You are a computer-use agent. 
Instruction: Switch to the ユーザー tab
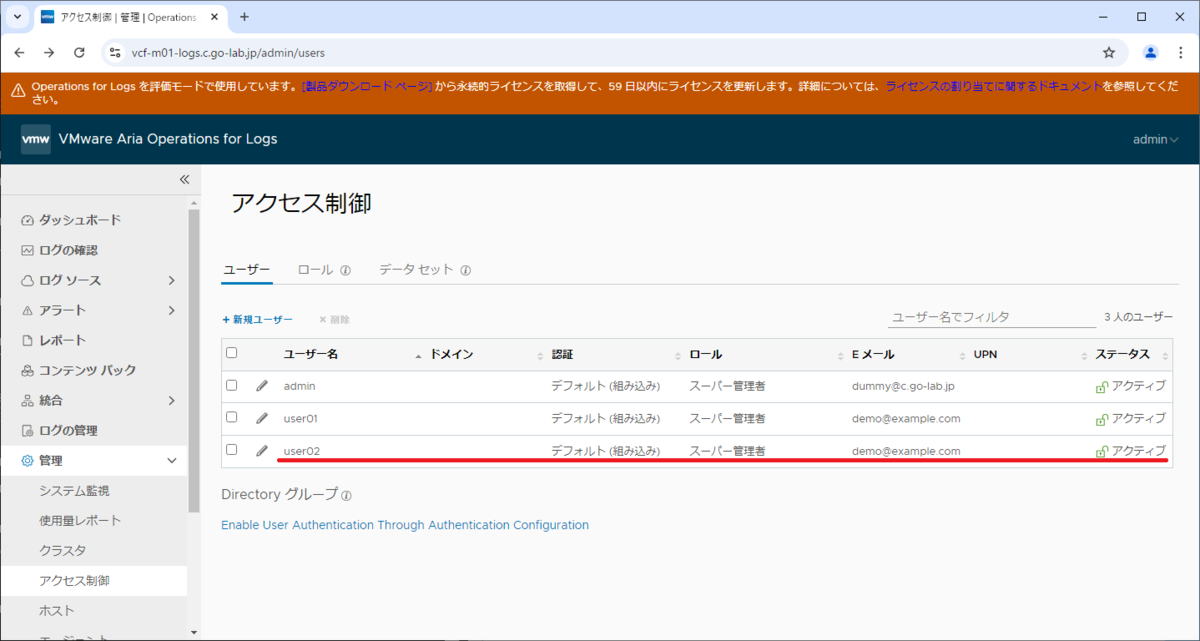tap(246, 270)
